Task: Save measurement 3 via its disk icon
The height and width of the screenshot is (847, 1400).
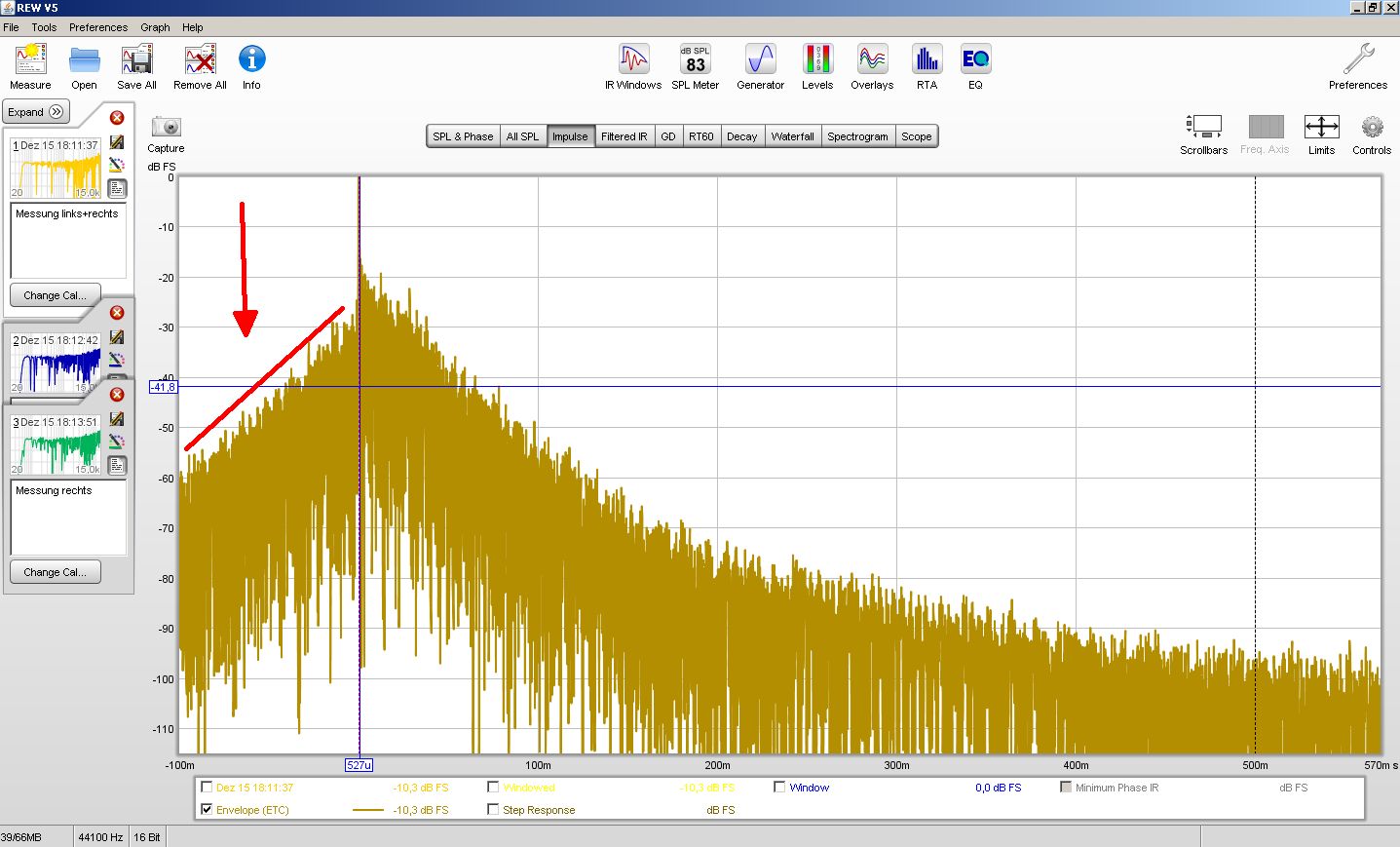Action: pyautogui.click(x=117, y=419)
